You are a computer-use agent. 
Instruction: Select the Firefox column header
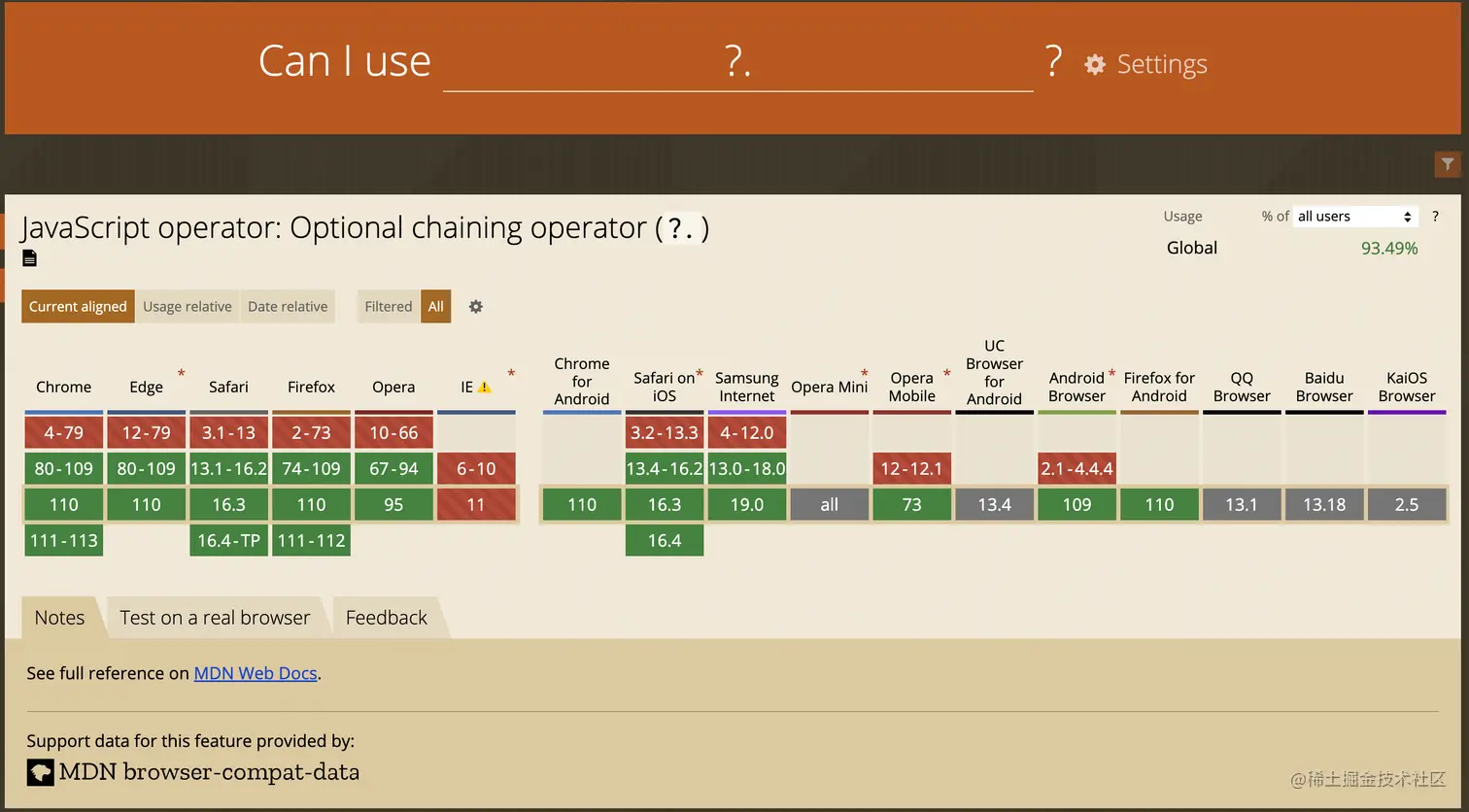point(311,387)
